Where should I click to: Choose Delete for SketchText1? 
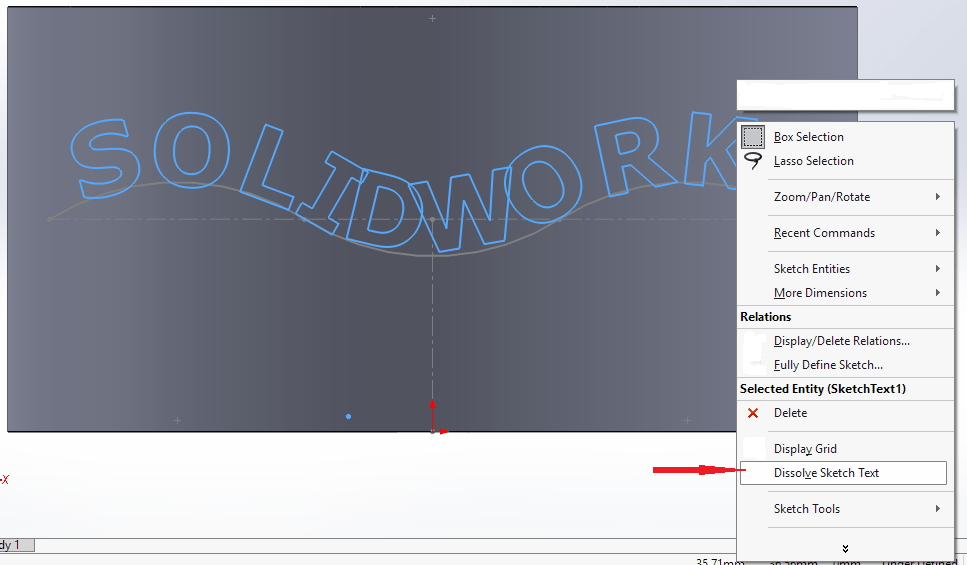coord(790,413)
